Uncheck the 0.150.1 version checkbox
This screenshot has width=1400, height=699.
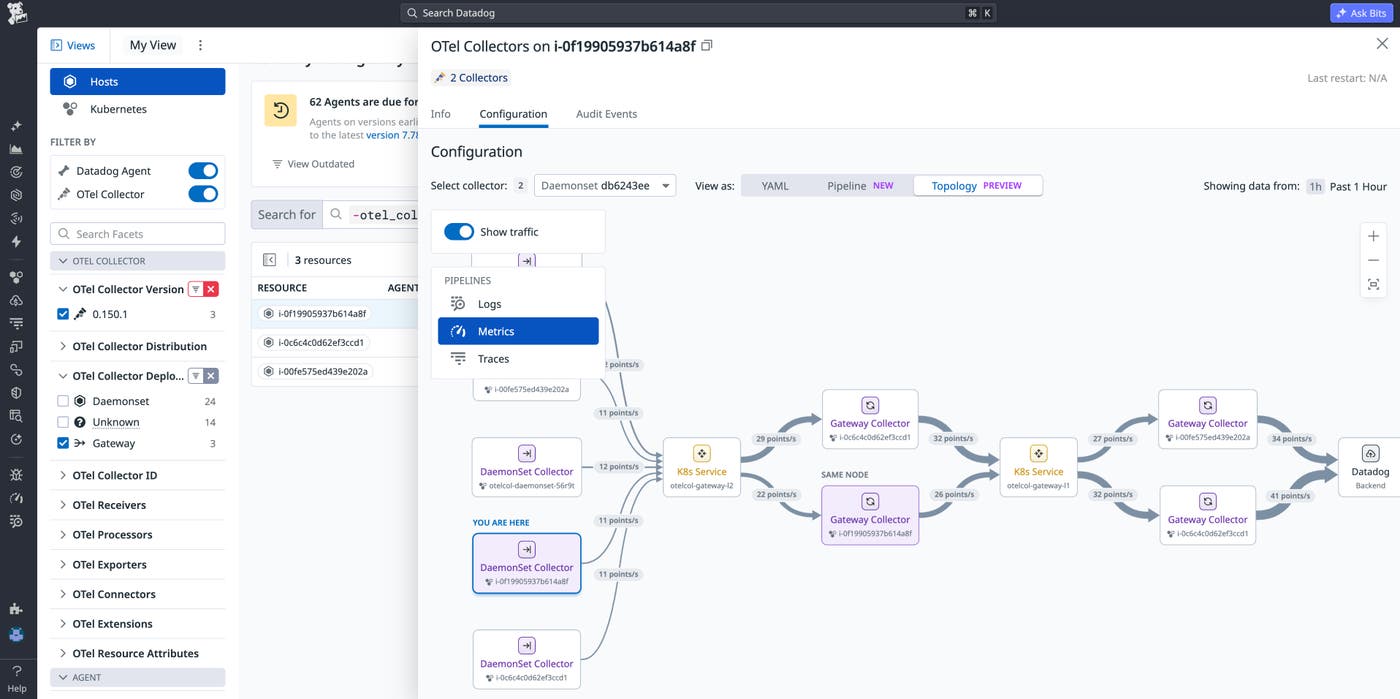63,314
